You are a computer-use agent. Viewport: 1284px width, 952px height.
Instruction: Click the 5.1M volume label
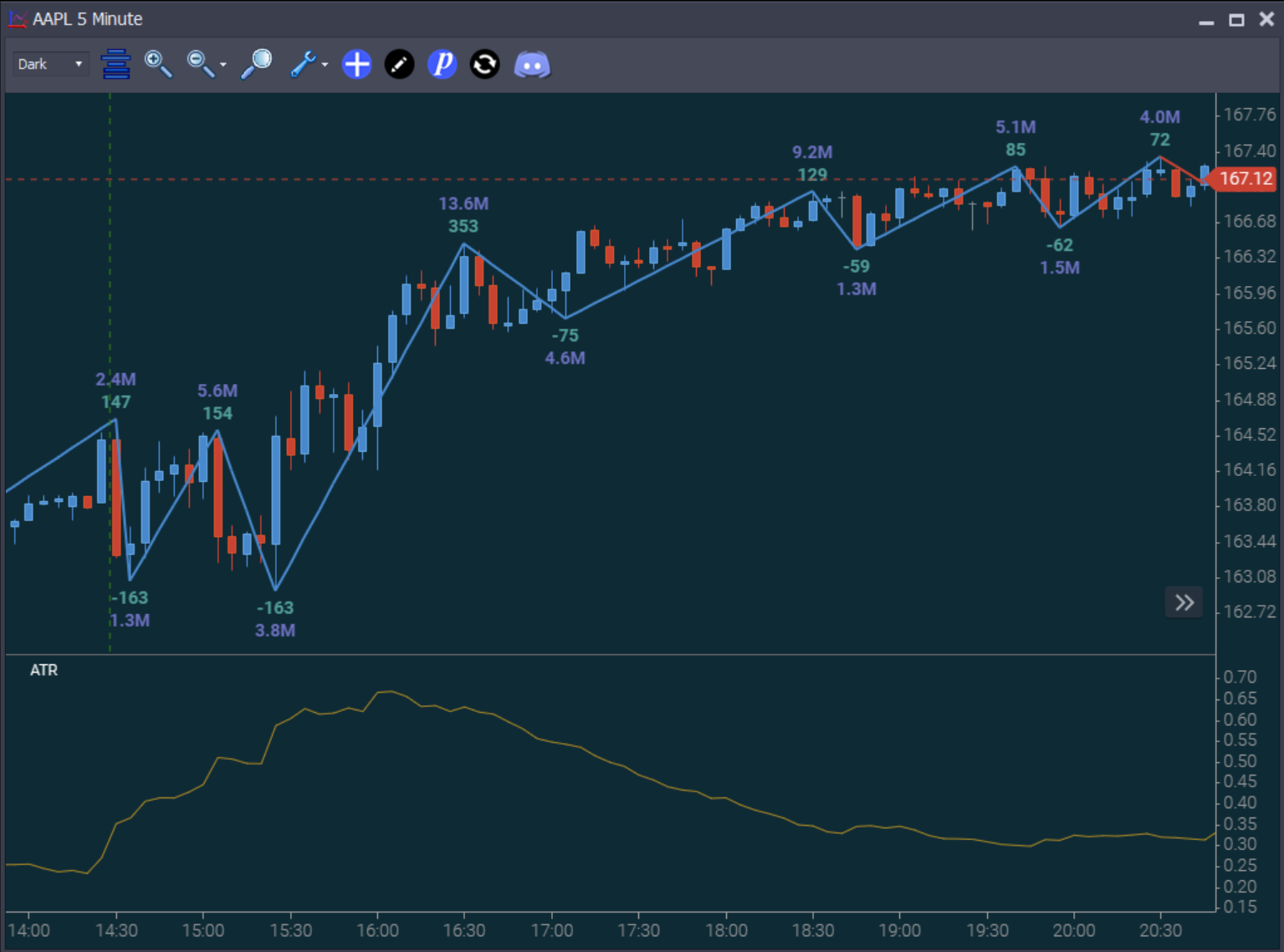pos(1015,127)
